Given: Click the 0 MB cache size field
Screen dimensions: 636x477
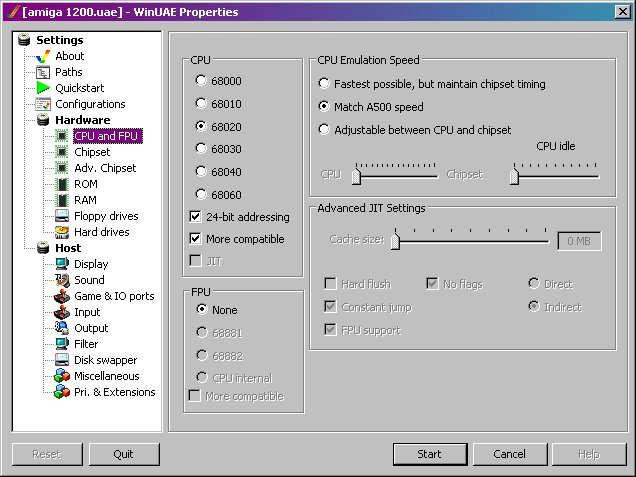Looking at the screenshot, I should coord(579,241).
